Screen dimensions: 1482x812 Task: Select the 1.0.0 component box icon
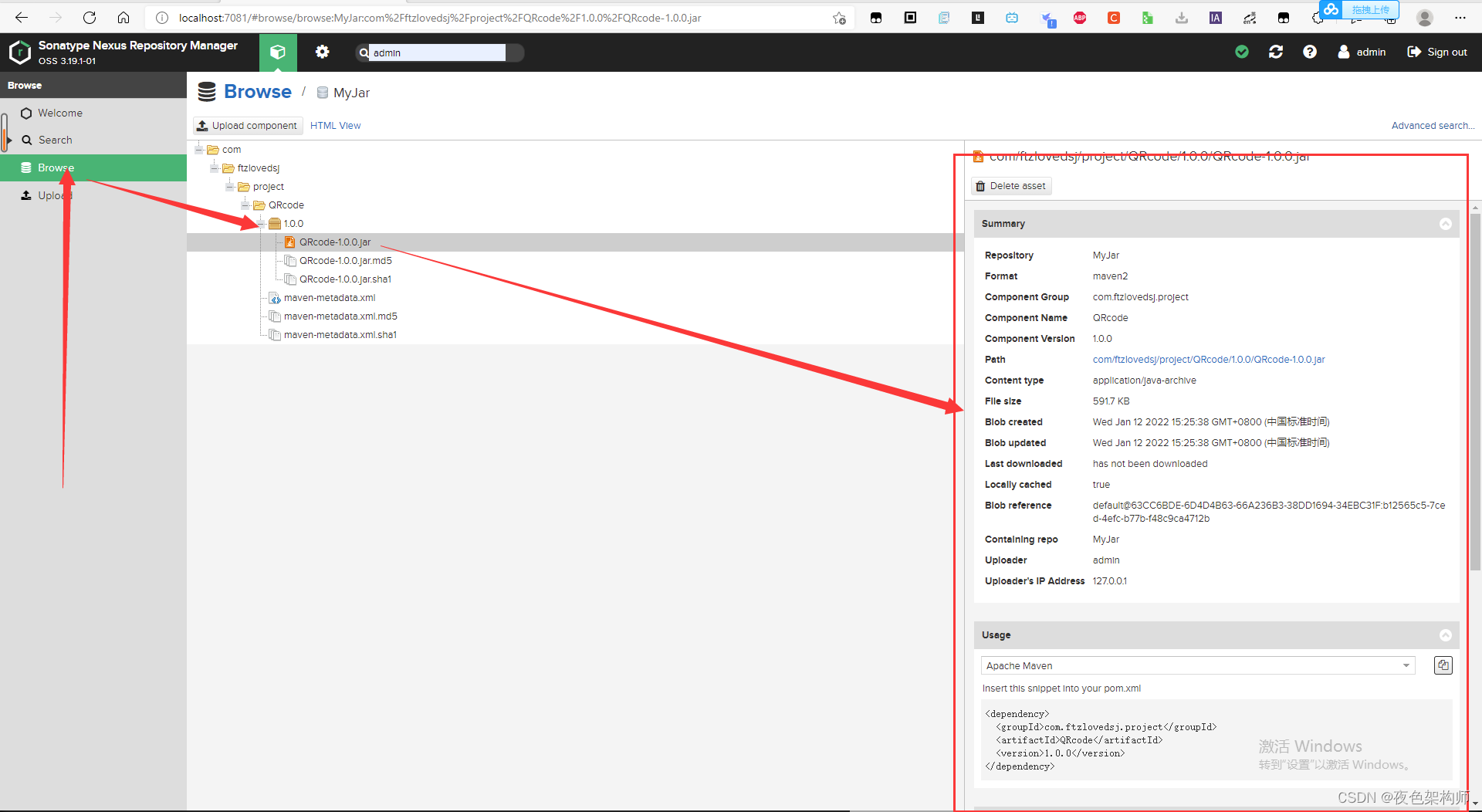274,223
